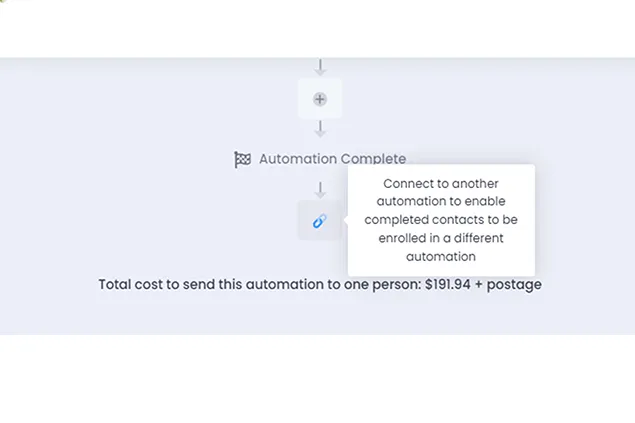Click the word 'Automation' in step label
Viewport: 635px width, 423px height.
298,159
